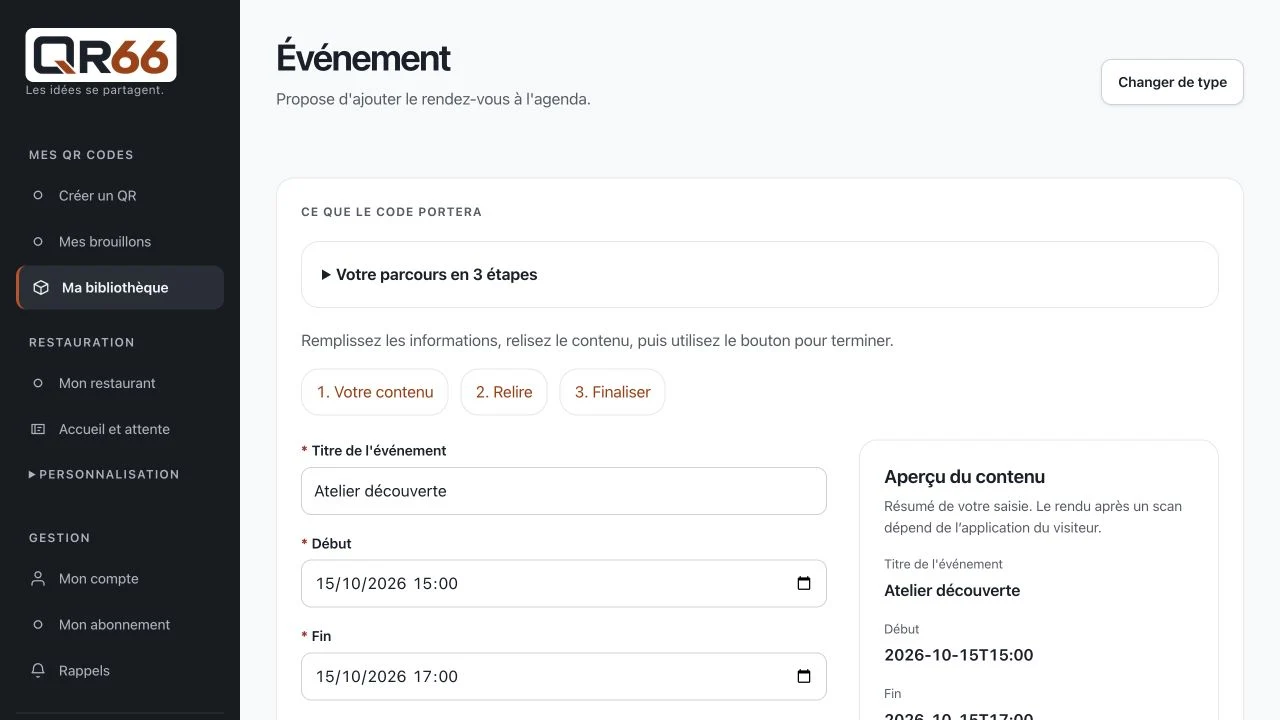Click the Accueil et attente panel icon

point(38,429)
